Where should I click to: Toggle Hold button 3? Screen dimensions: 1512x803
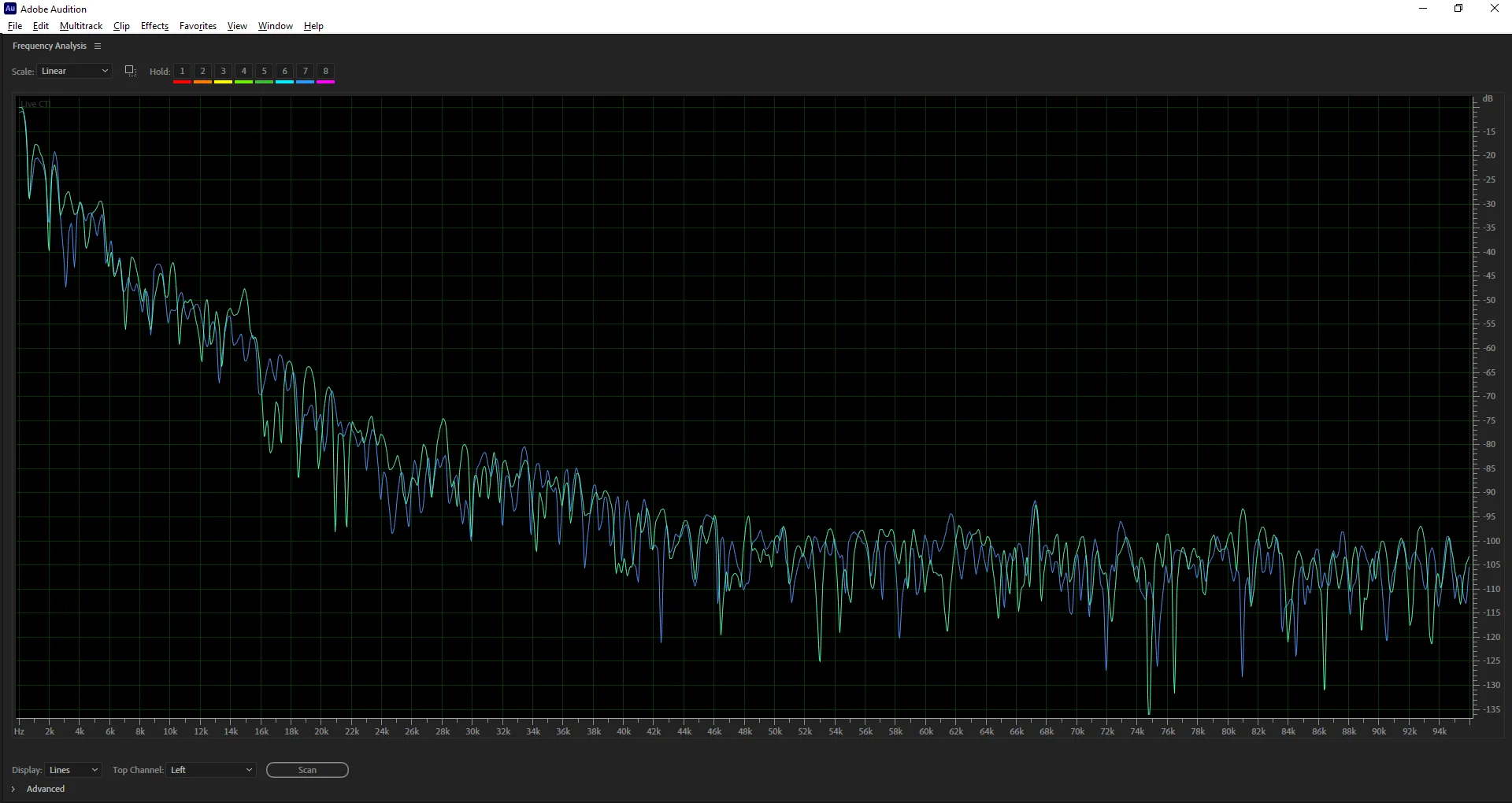click(x=223, y=72)
